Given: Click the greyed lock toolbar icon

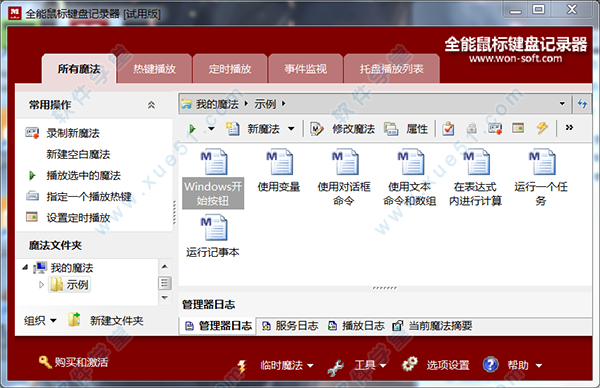Looking at the screenshot, I should 471,129.
